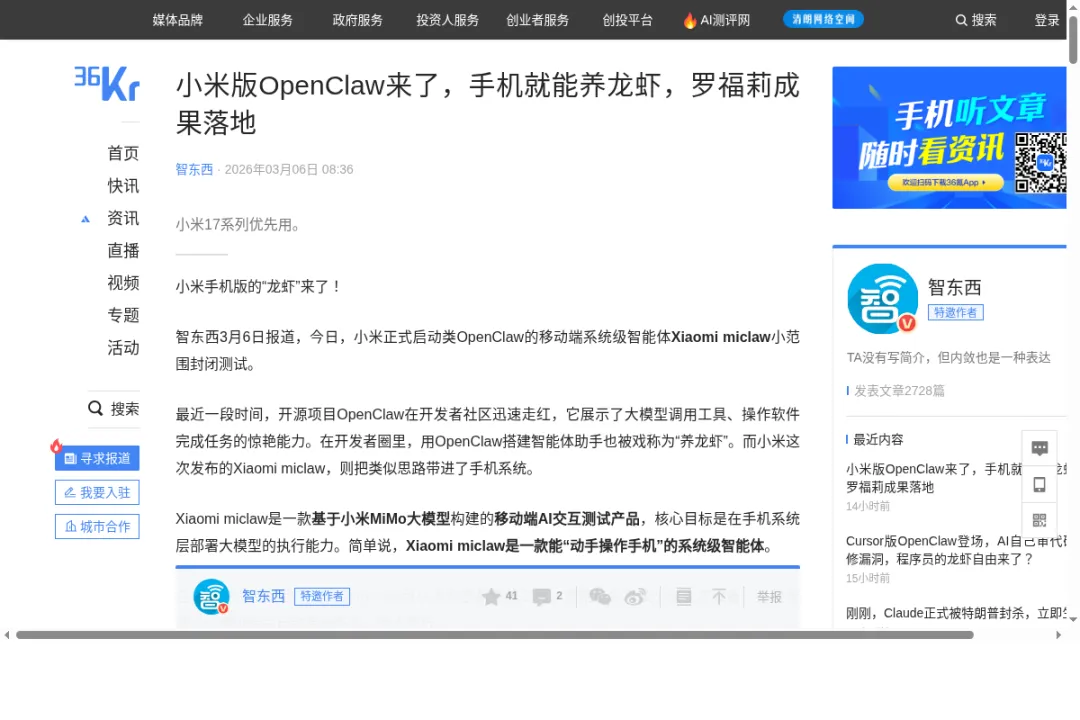The height and width of the screenshot is (720, 1080).
Task: Click the horizontal scrollbar thumb
Action: tap(495, 635)
